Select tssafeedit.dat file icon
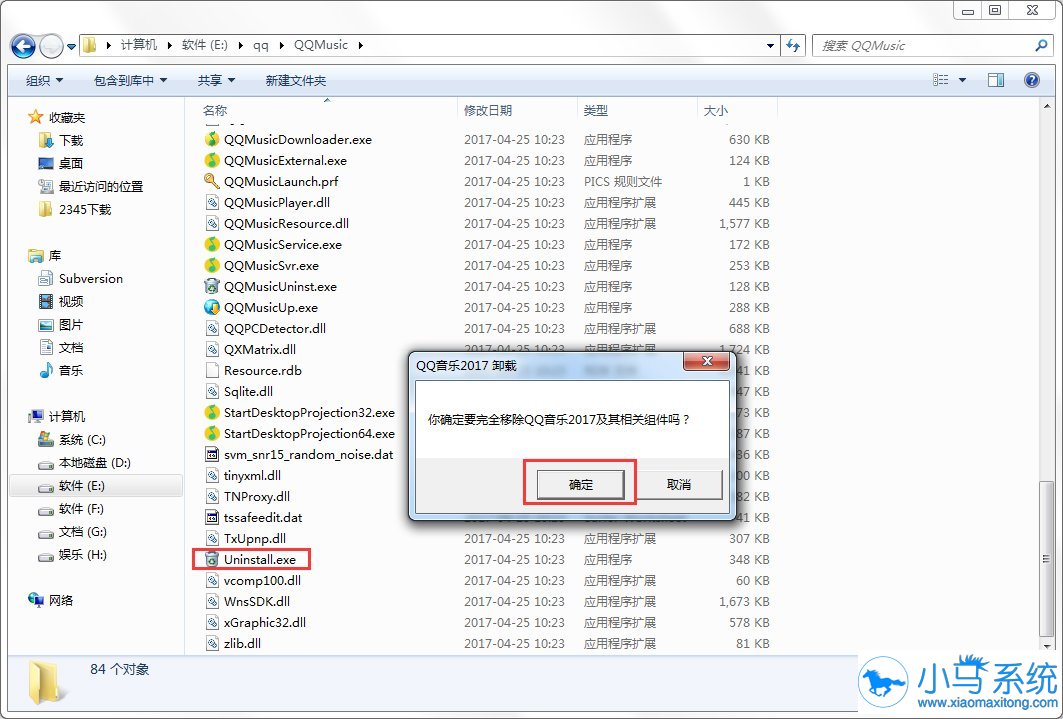Viewport: 1063px width, 719px height. pyautogui.click(x=212, y=518)
